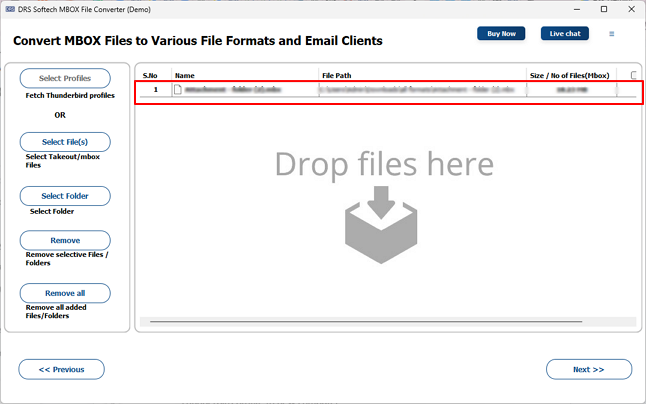Minimize the MBOX File Converter window
Image resolution: width=646 pixels, height=404 pixels.
click(x=577, y=9)
